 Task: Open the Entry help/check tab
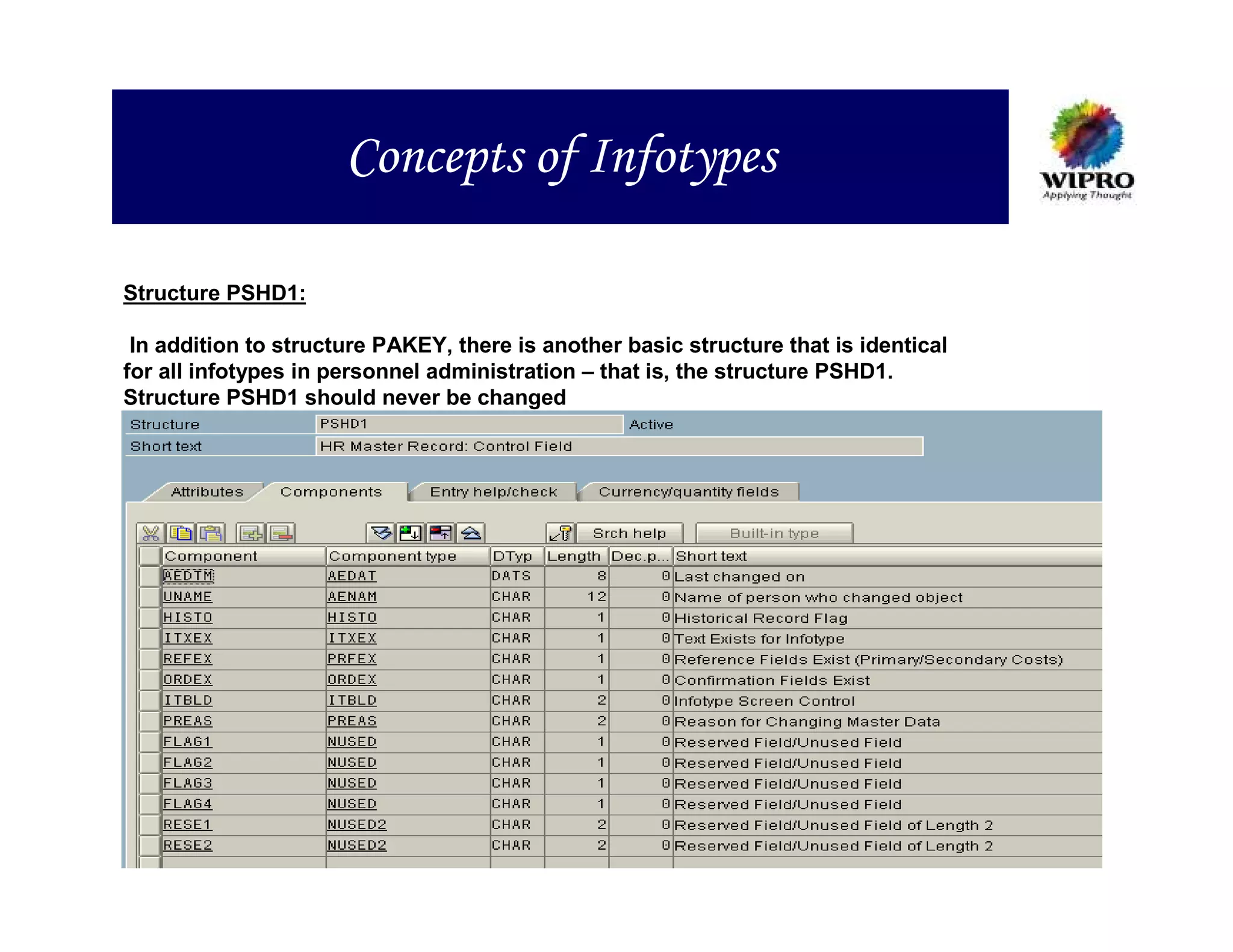(x=493, y=492)
